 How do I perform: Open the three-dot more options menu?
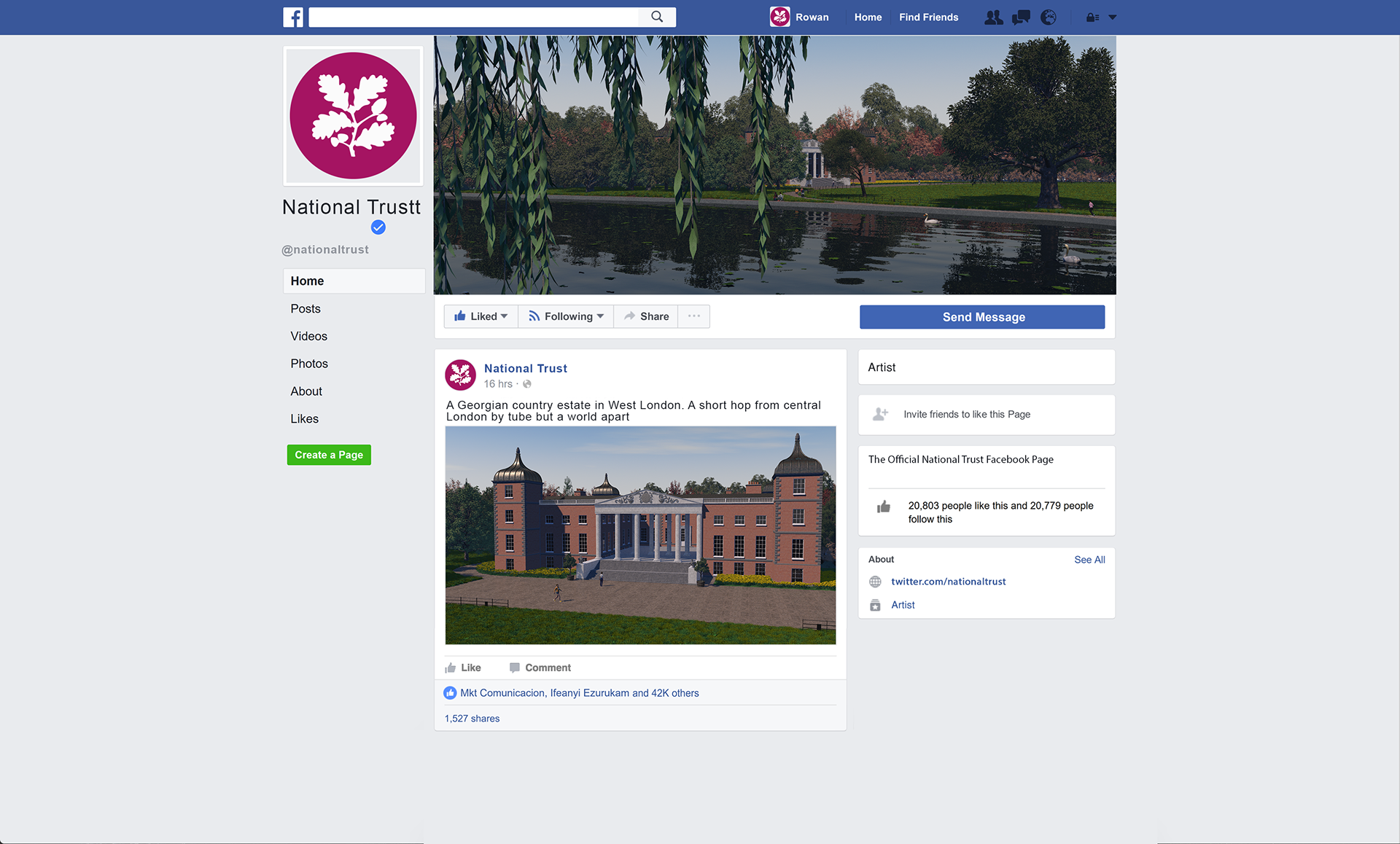click(694, 316)
